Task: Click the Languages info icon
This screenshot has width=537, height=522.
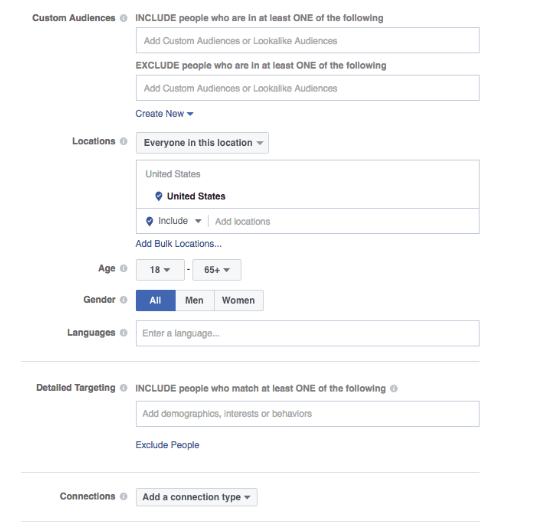Action: click(x=124, y=333)
